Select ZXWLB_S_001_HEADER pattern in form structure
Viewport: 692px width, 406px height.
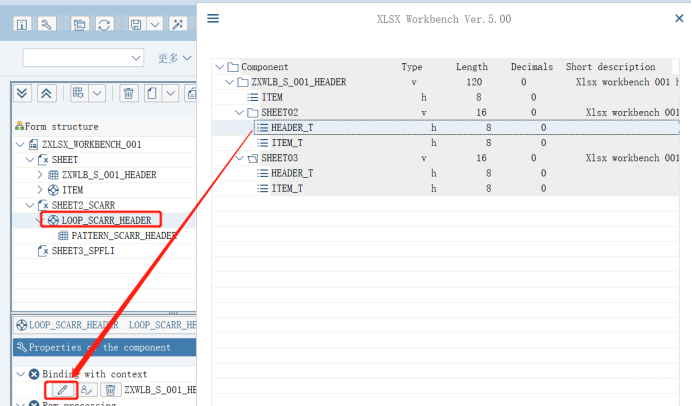109,175
